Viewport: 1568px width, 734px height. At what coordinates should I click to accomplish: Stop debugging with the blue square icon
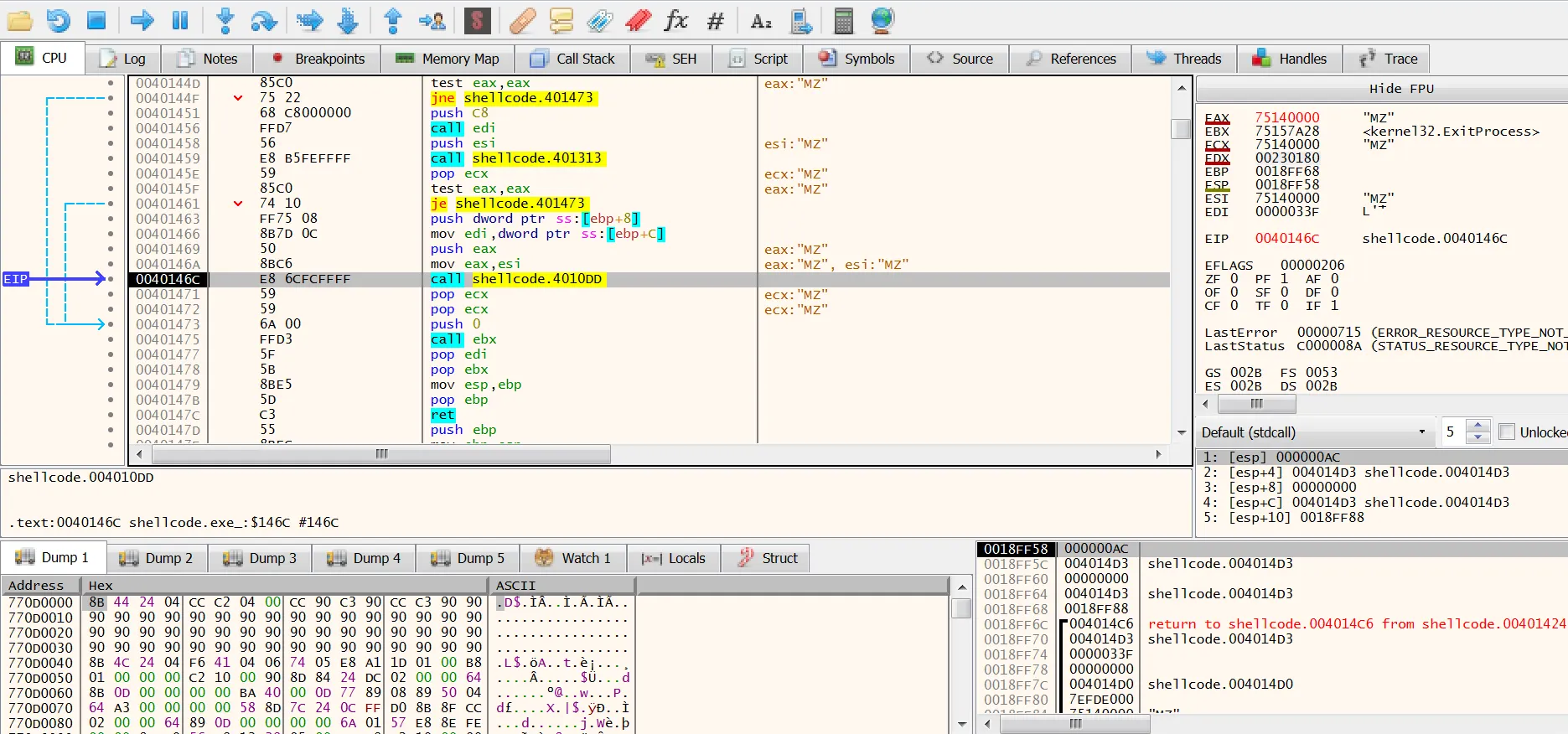(x=96, y=20)
